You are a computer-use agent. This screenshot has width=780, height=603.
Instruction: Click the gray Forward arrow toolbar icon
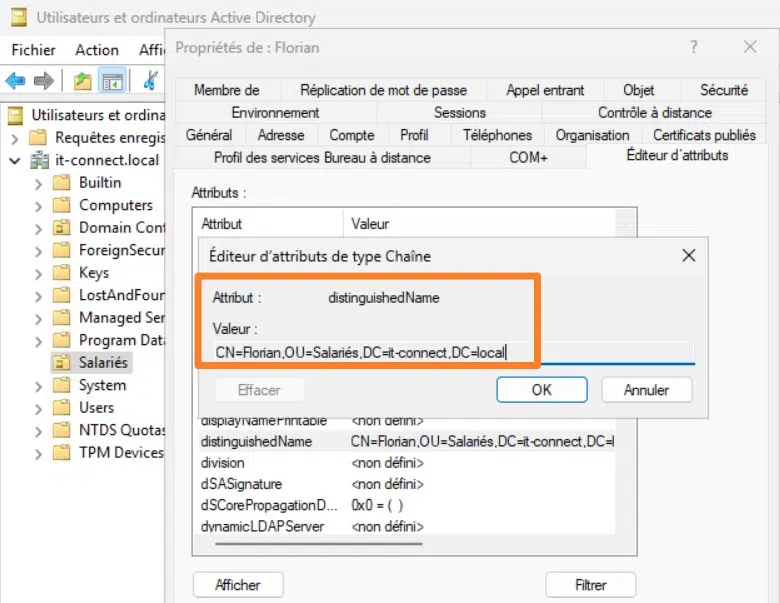pyautogui.click(x=43, y=81)
